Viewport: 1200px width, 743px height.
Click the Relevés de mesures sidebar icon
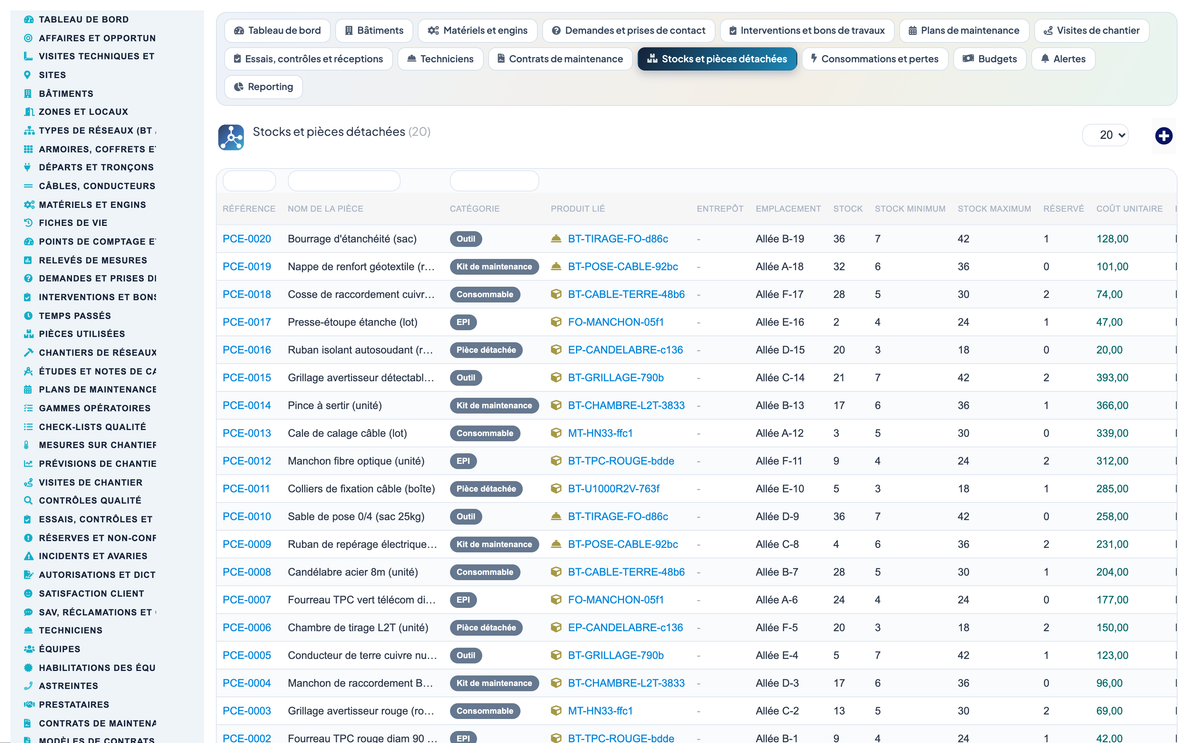coord(28,260)
